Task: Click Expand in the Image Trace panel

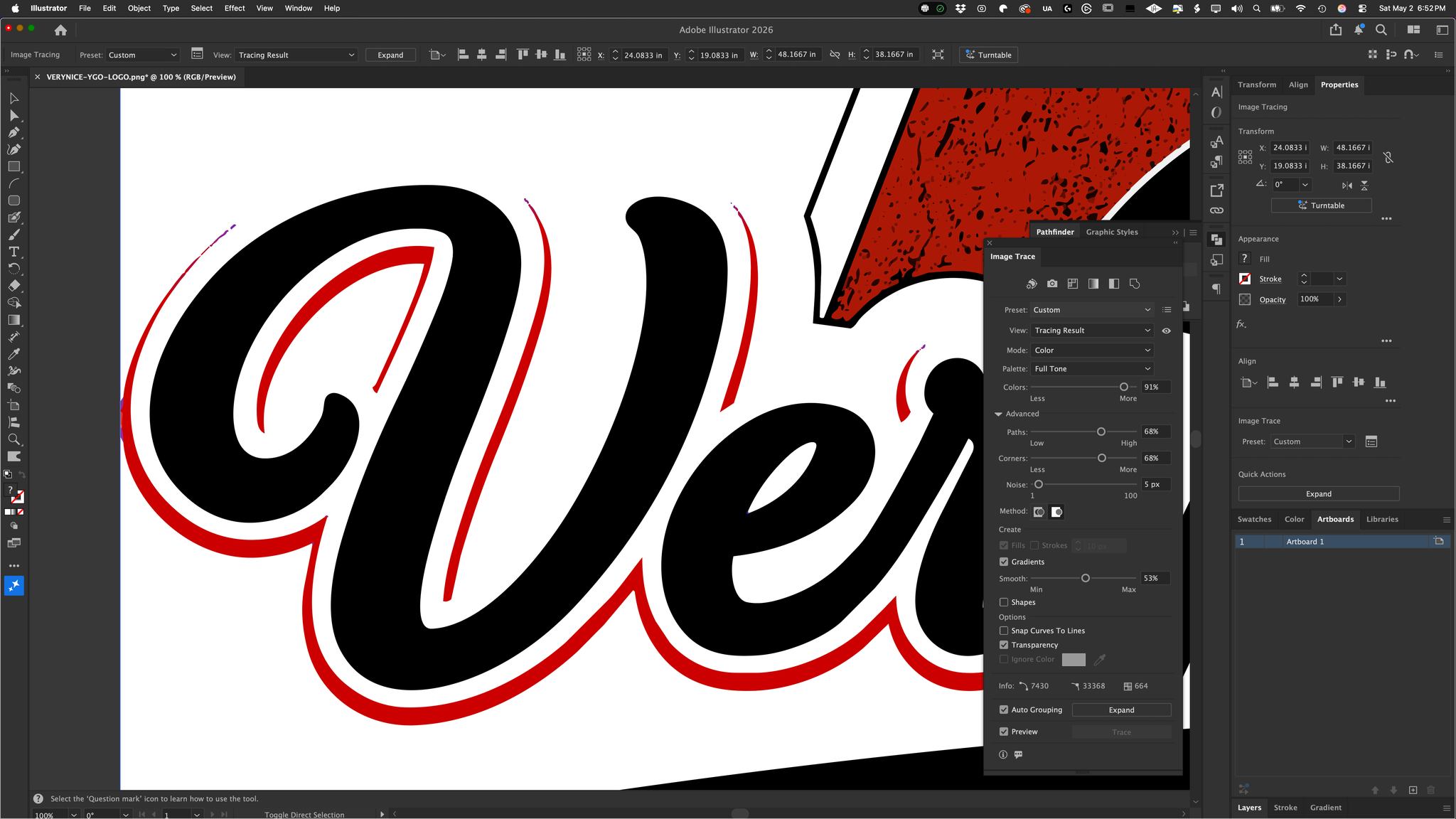Action: (x=1121, y=710)
